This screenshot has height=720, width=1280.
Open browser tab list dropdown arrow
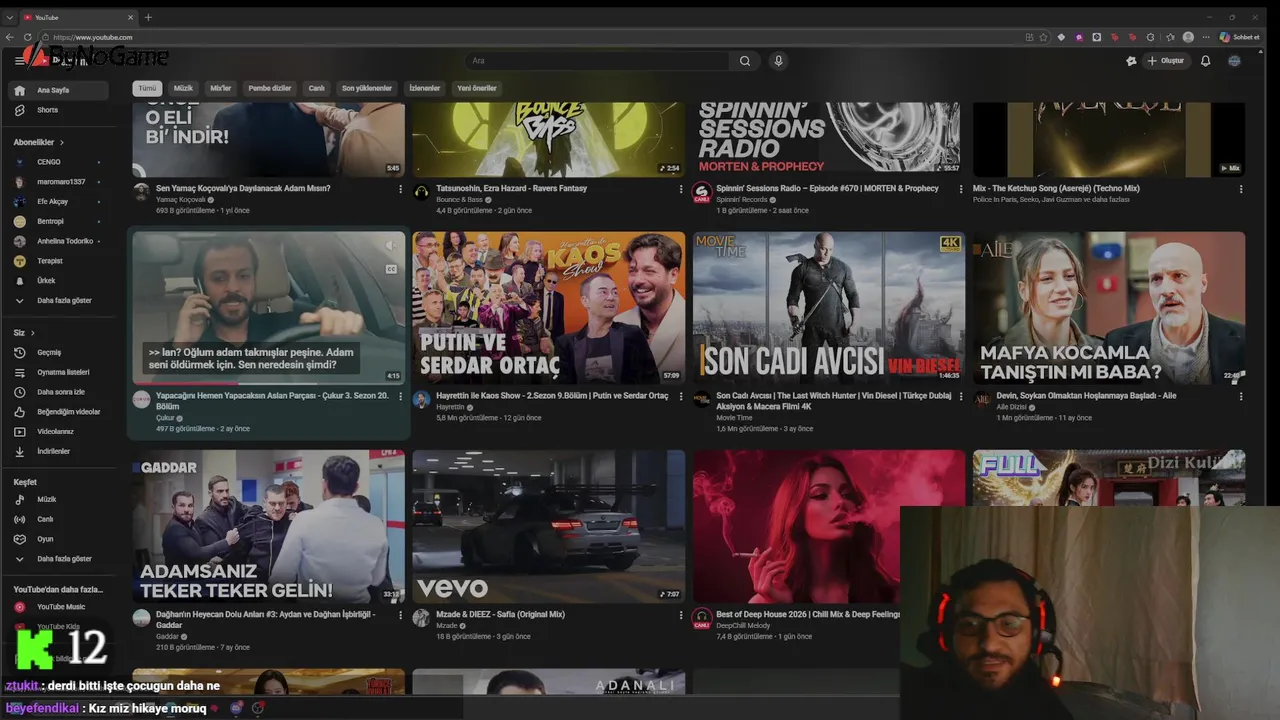click(10, 17)
